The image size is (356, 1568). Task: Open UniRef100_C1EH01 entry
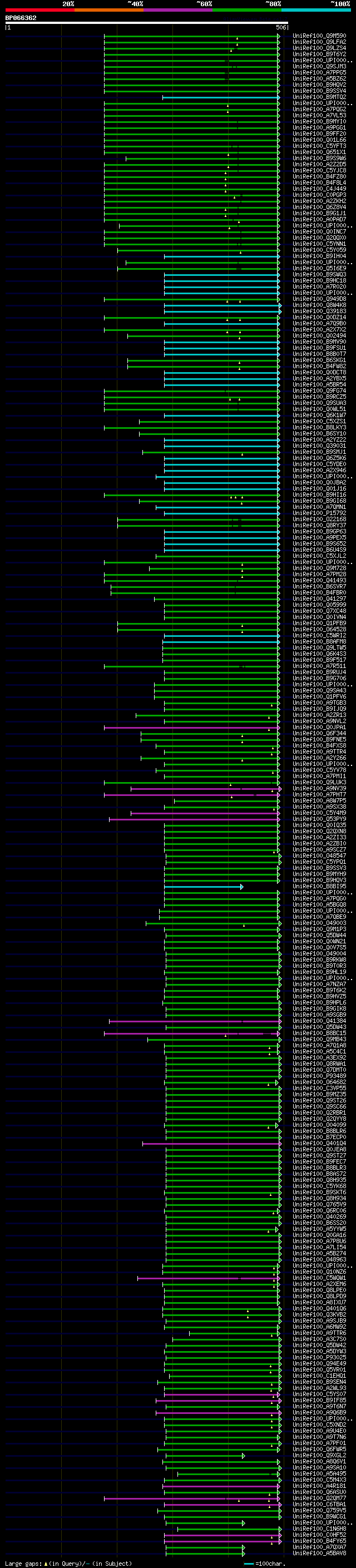pos(319,1376)
